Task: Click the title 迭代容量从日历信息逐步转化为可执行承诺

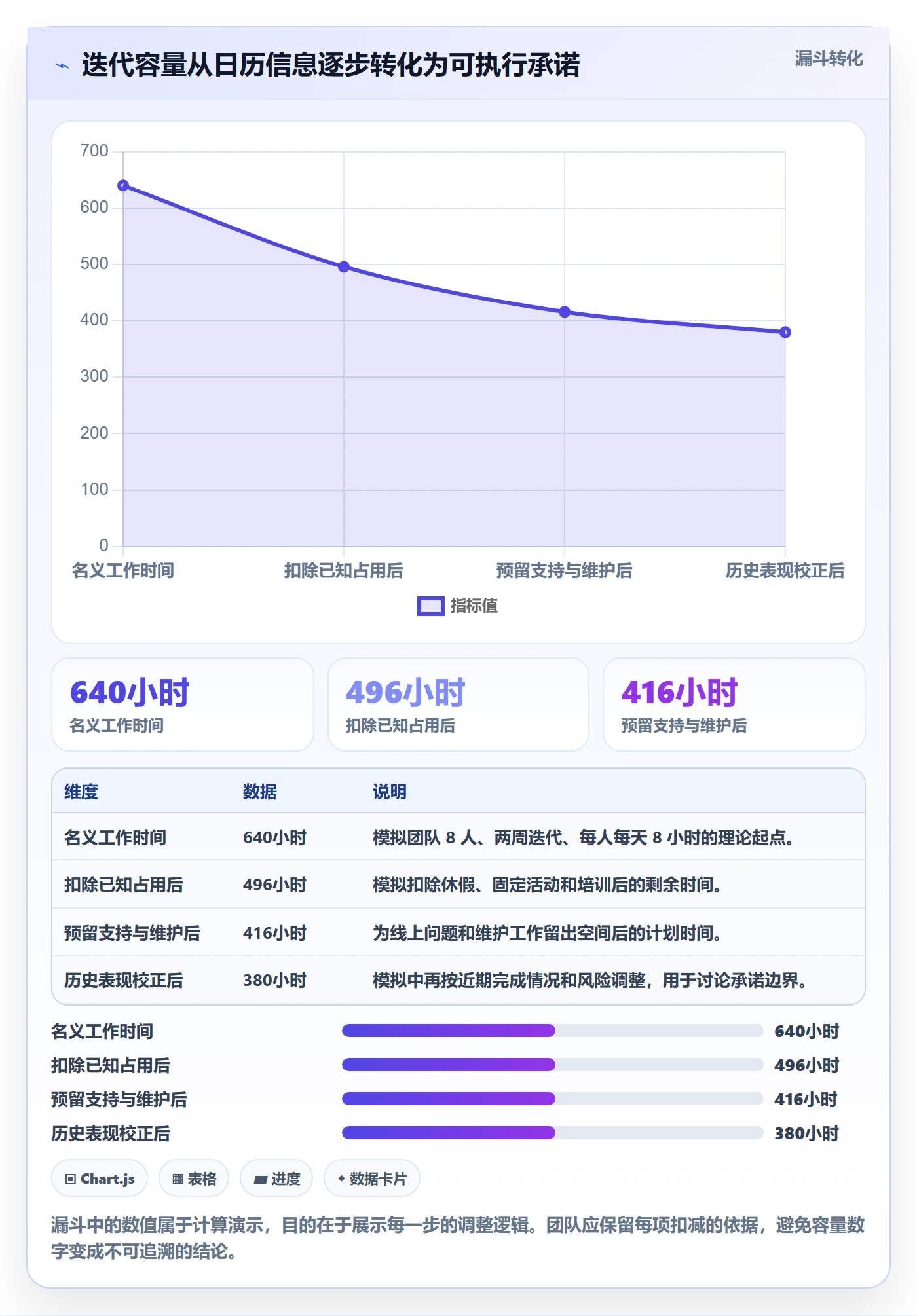Action: 331,65
